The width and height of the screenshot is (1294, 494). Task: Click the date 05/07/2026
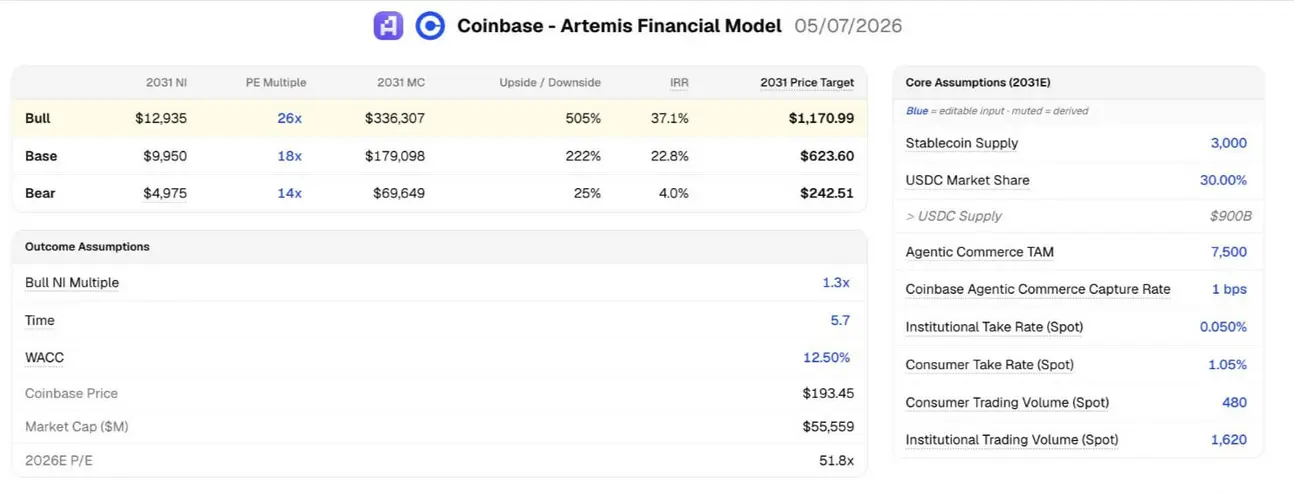(x=848, y=26)
